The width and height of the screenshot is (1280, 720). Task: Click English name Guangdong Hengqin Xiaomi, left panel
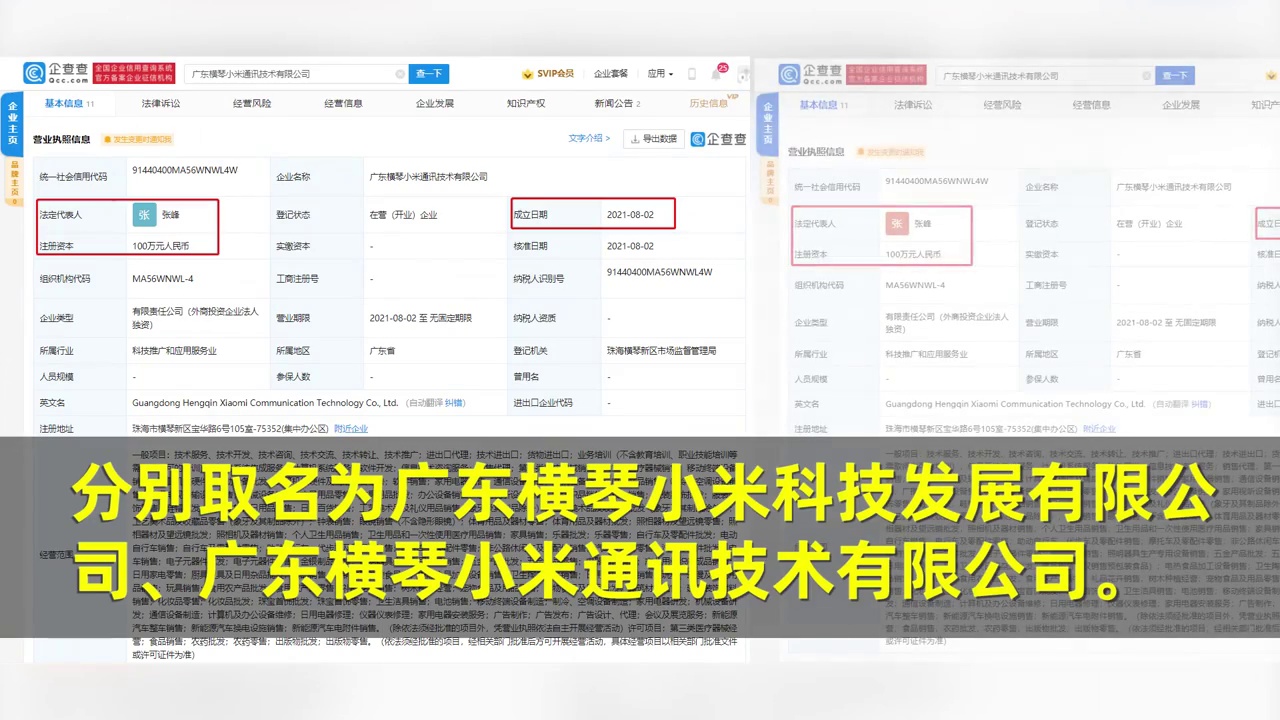[x=265, y=403]
